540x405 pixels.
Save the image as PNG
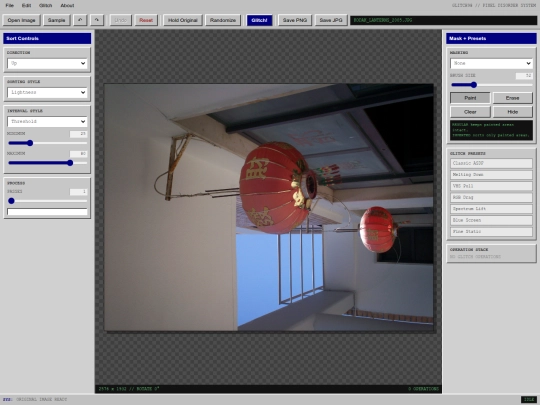[295, 20]
